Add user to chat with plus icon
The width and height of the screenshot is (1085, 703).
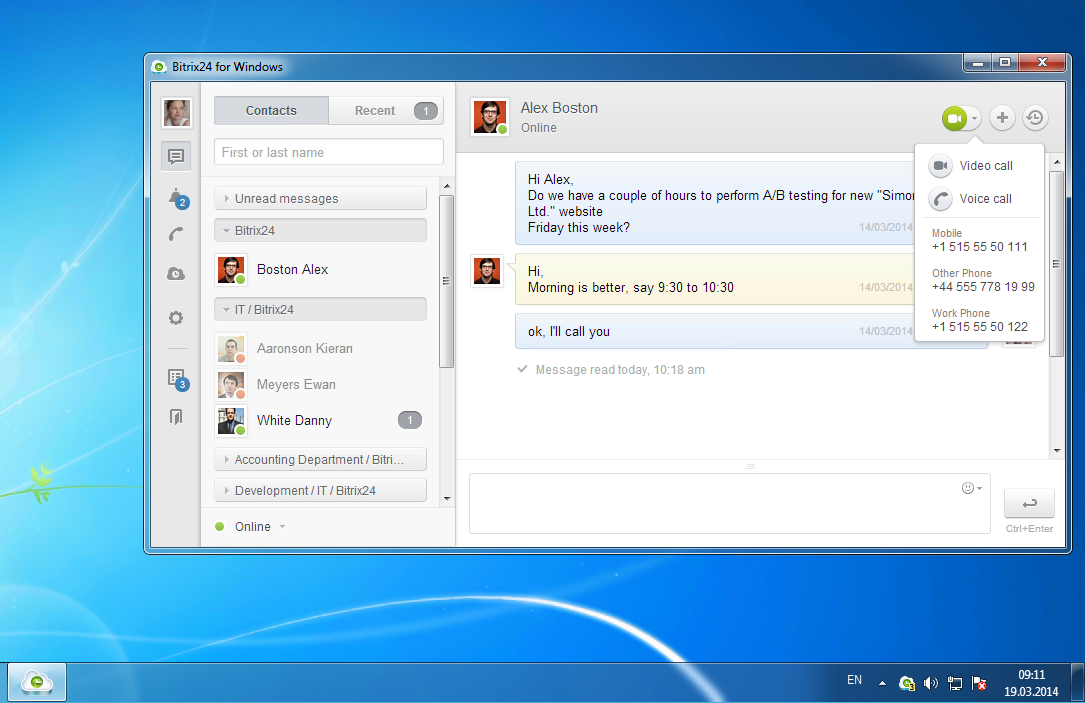(x=1002, y=118)
